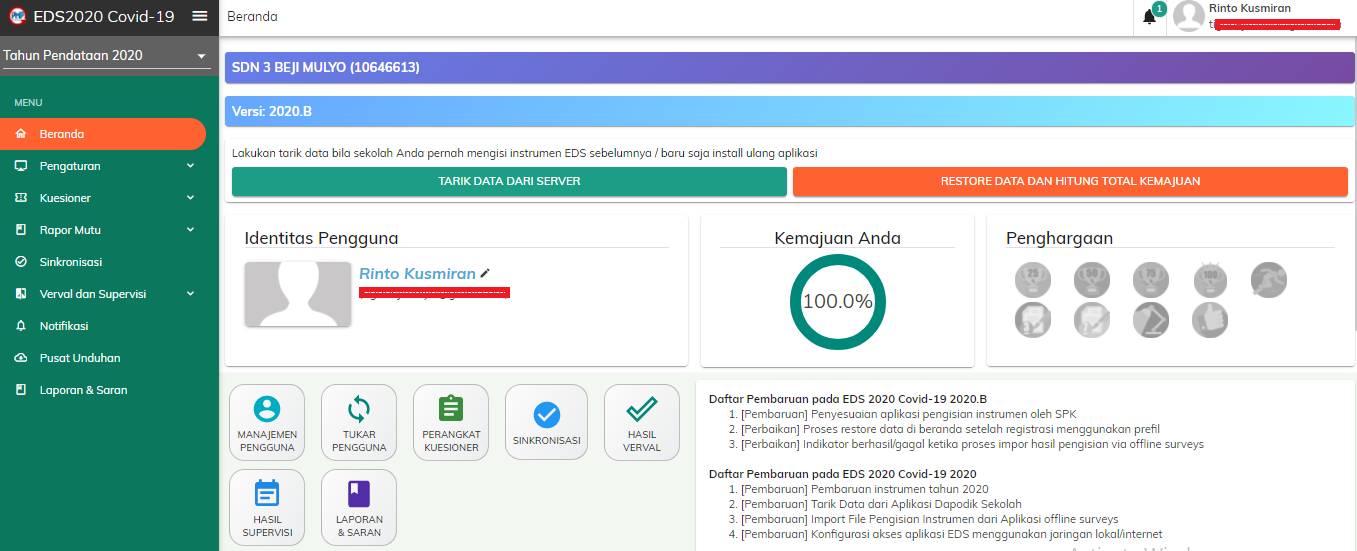The width and height of the screenshot is (1357, 551).
Task: Click the document-with-3 award badge
Action: point(1033,320)
